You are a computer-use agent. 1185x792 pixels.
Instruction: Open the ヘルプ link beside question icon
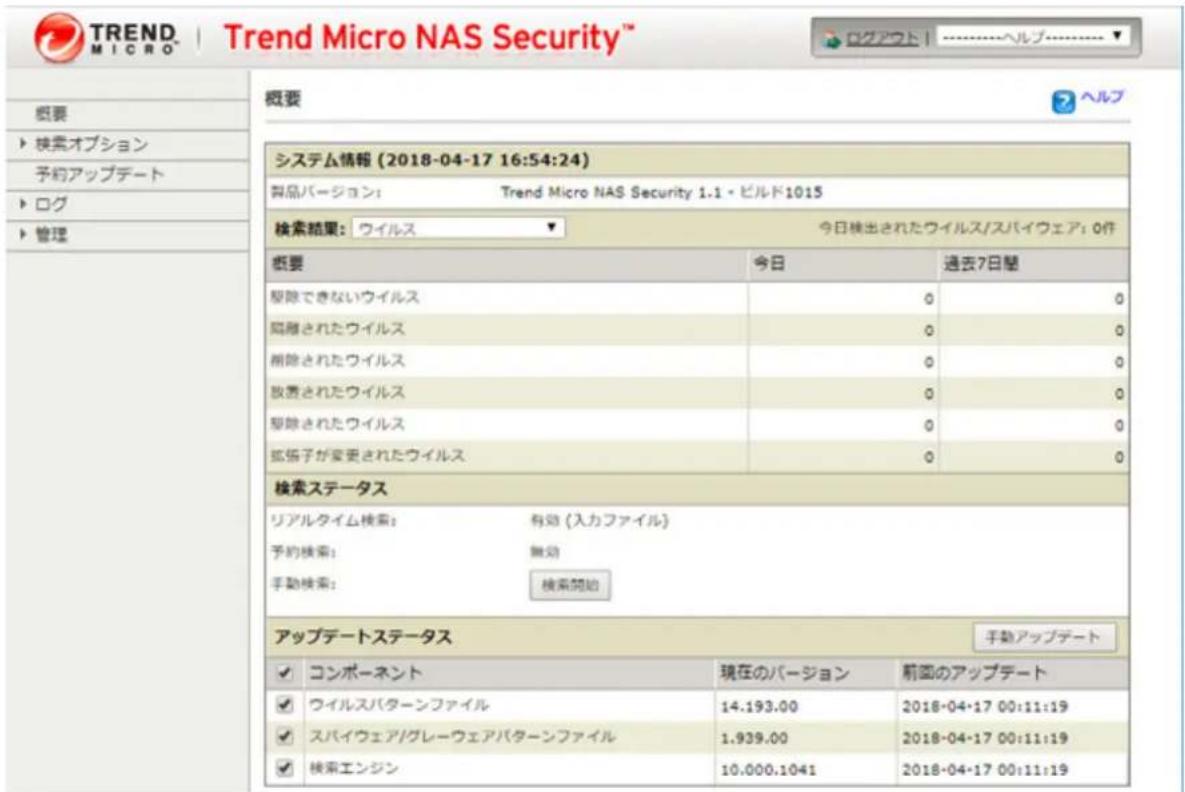click(1102, 97)
